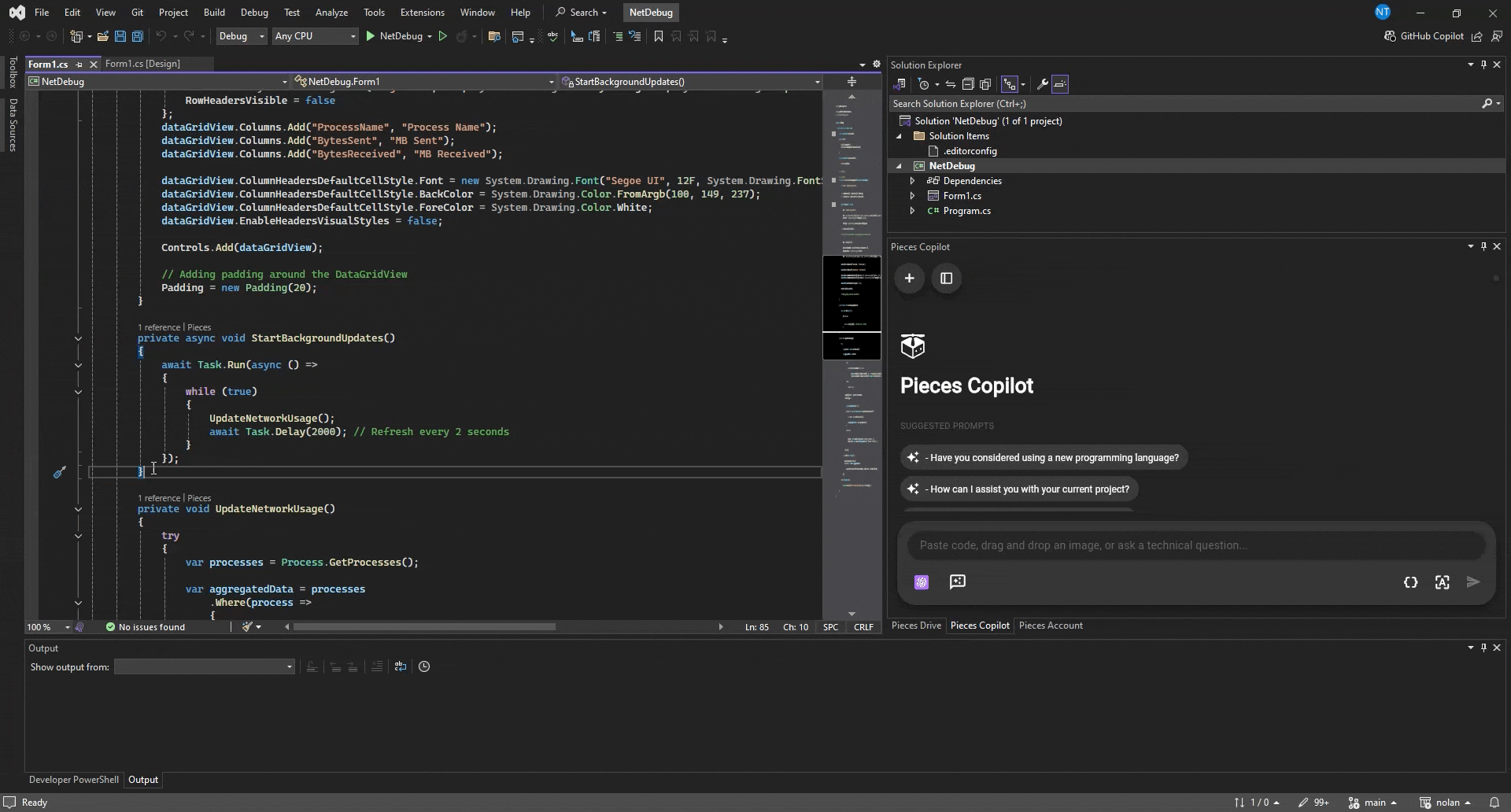1511x812 pixels.
Task: Click Show All Files icon in Solution Explorer
Action: click(x=985, y=84)
